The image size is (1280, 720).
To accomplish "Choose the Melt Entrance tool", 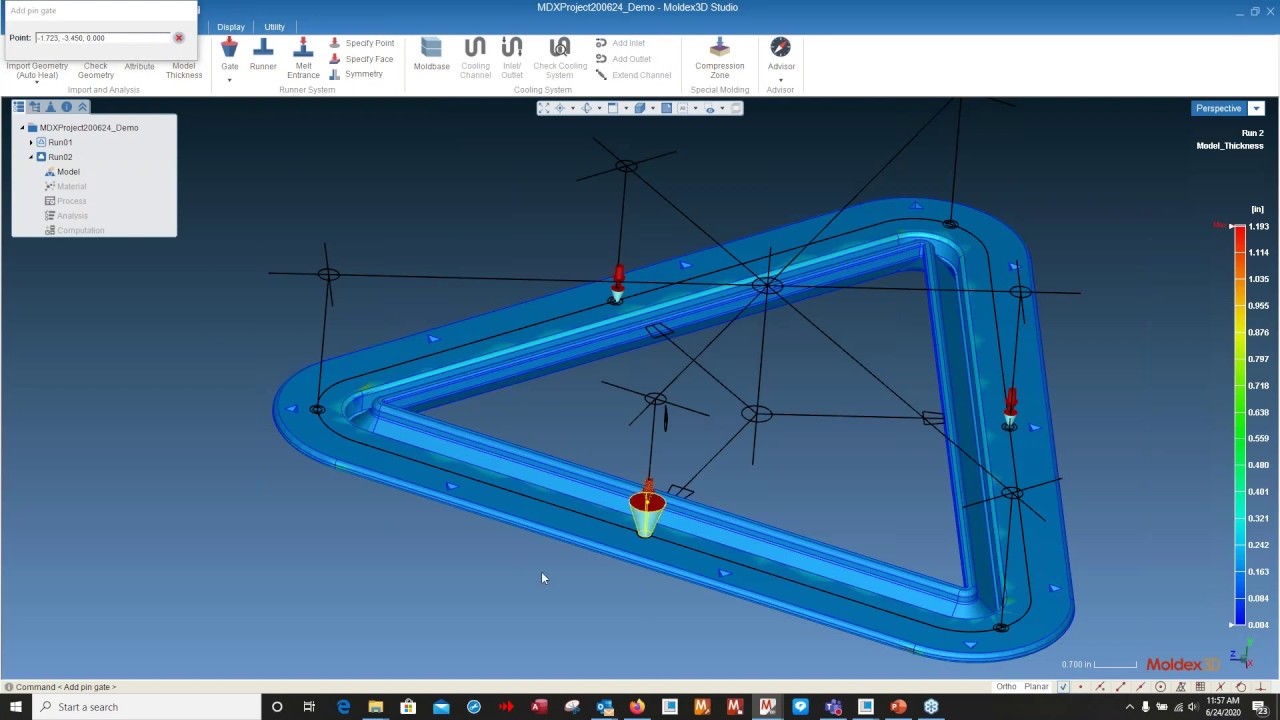I will [x=303, y=58].
